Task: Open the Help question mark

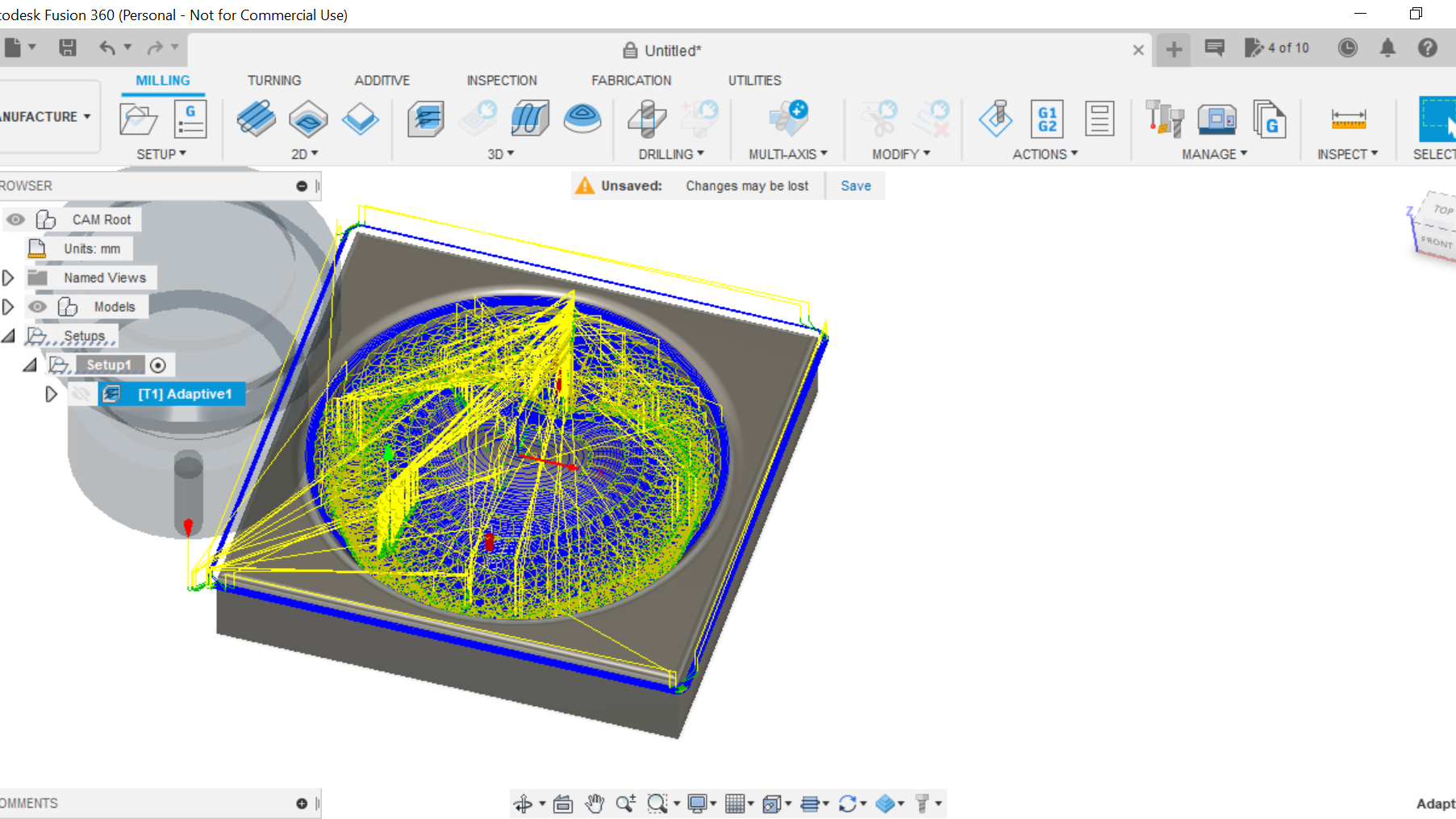Action: (1428, 48)
